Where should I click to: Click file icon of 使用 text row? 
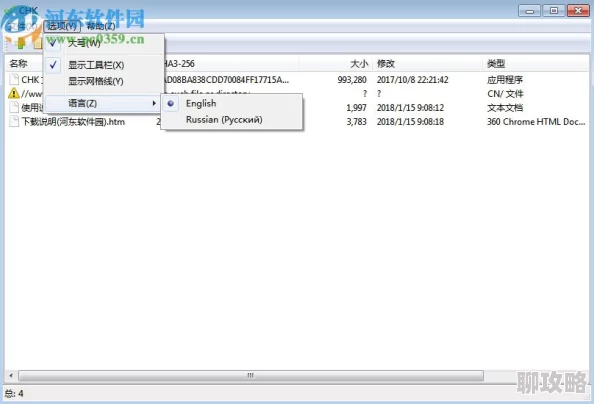(x=14, y=107)
